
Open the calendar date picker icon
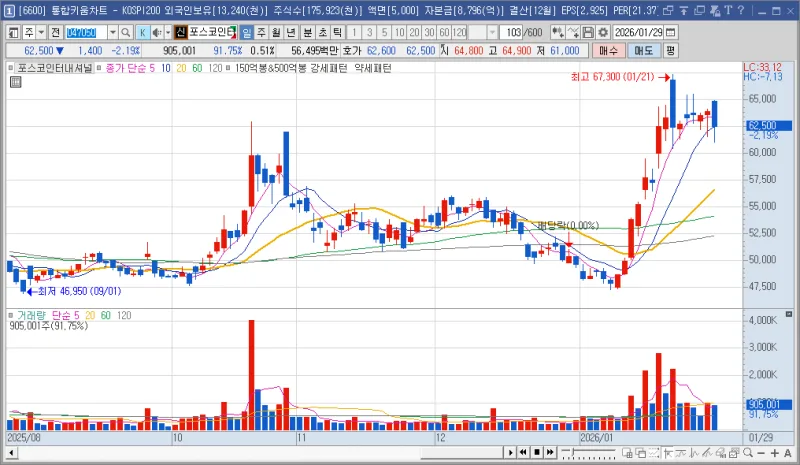pos(670,32)
